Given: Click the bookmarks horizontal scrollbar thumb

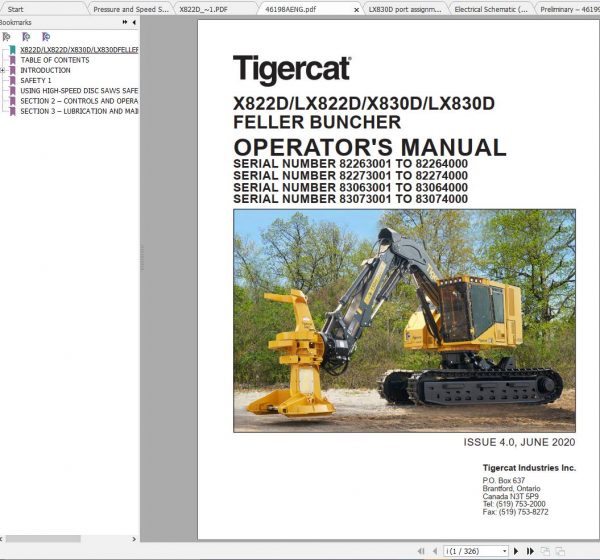Looking at the screenshot, I should coord(43,539).
